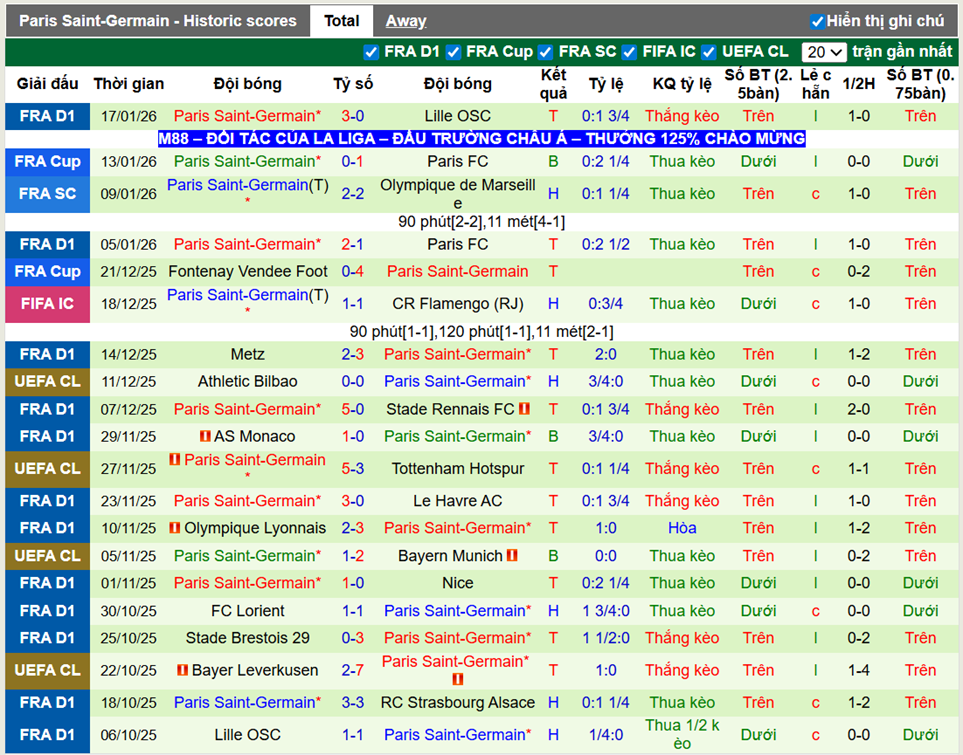Click RC Strasbourg Alsace team name

tap(458, 702)
